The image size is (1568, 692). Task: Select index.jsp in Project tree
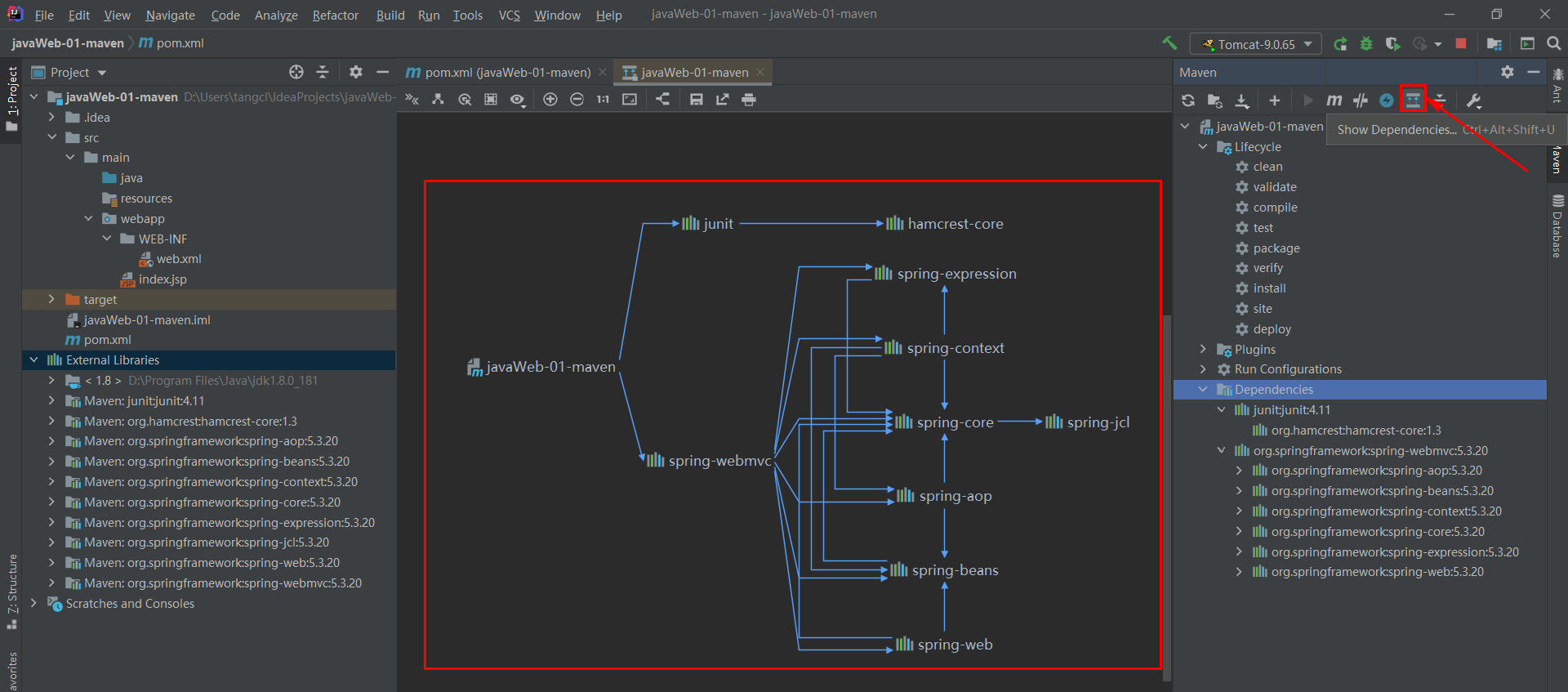154,279
